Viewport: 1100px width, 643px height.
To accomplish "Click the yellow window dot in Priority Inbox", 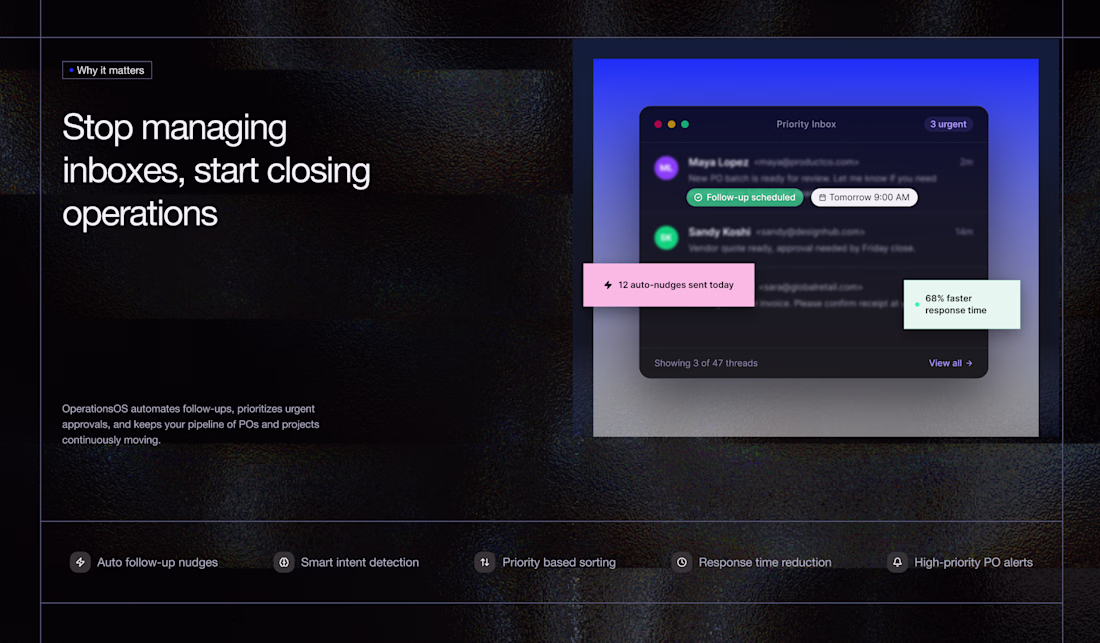I will pyautogui.click(x=671, y=124).
